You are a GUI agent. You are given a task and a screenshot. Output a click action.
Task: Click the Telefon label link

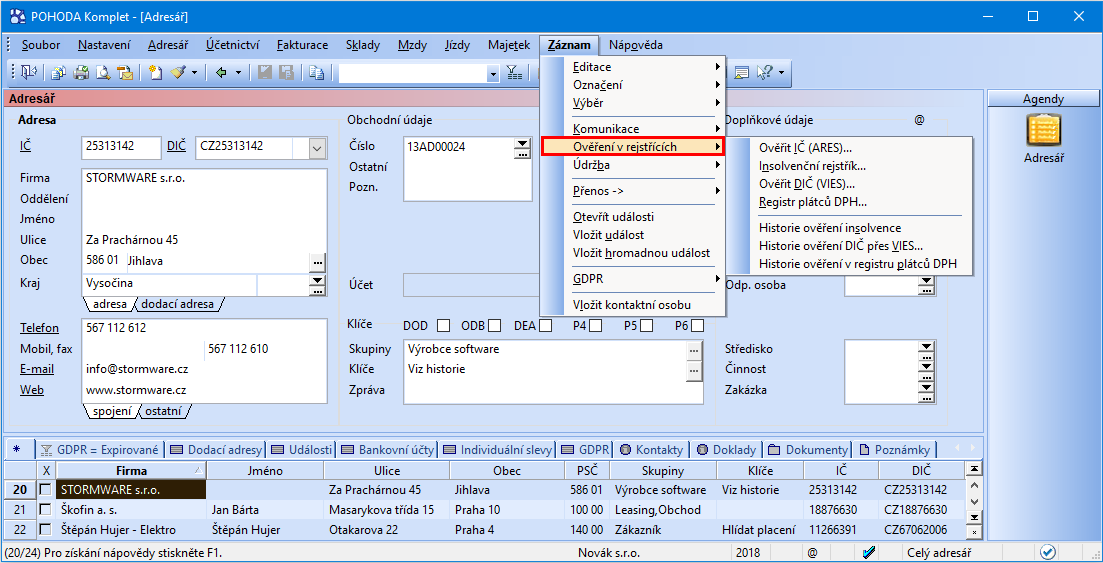click(x=39, y=328)
